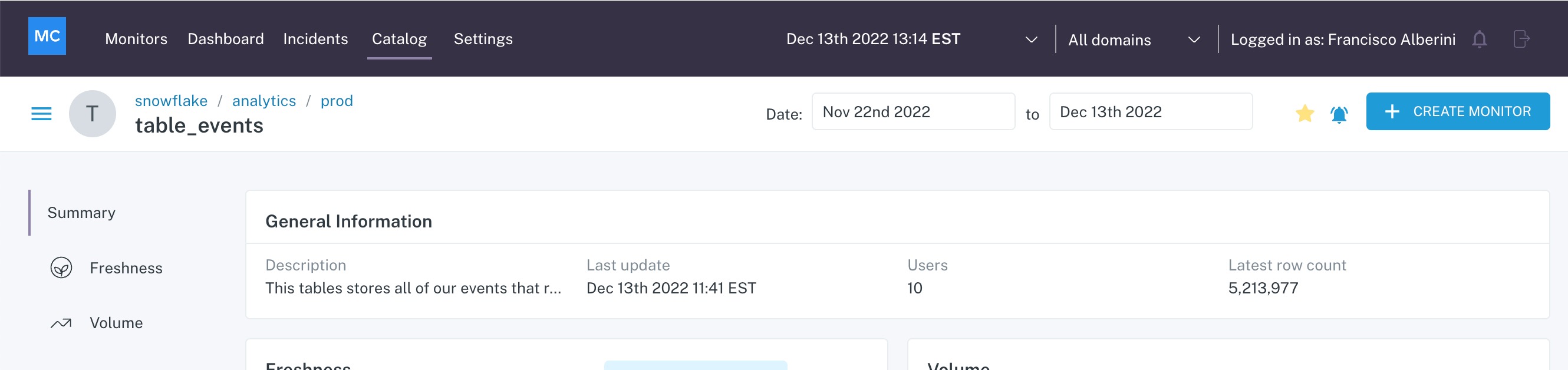Open the snowflake breadcrumb link

tap(171, 100)
